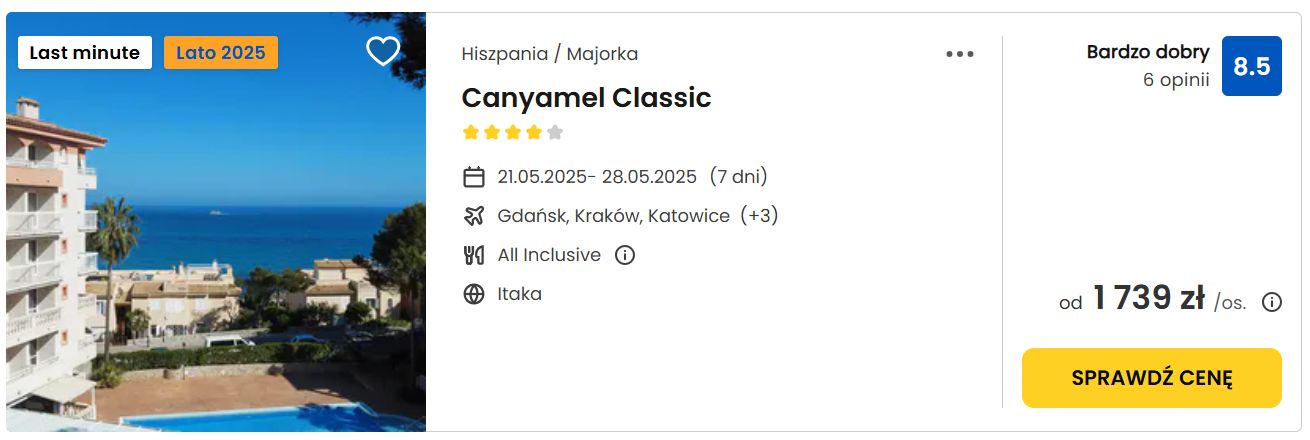Open the three-dot options menu

pyautogui.click(x=960, y=54)
